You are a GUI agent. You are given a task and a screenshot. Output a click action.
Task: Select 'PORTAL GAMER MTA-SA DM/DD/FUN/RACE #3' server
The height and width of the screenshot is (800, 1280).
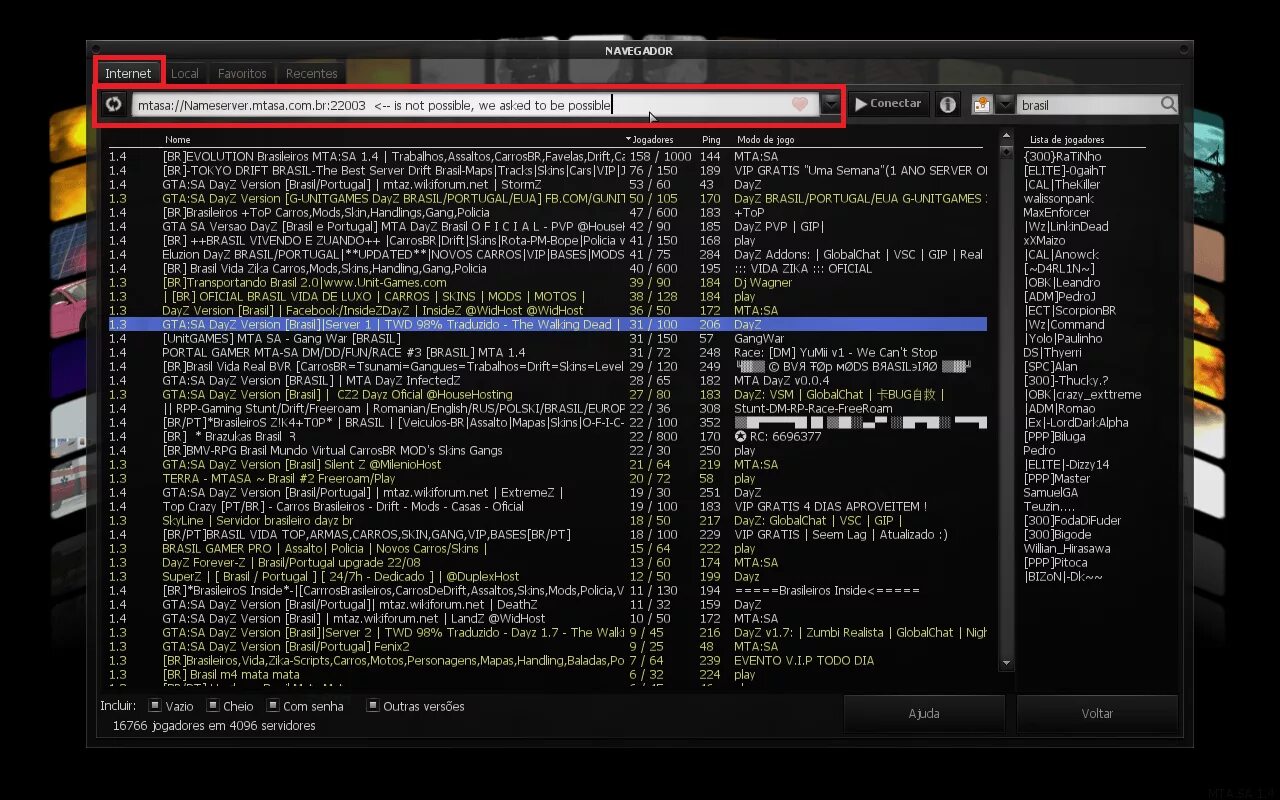coord(548,352)
